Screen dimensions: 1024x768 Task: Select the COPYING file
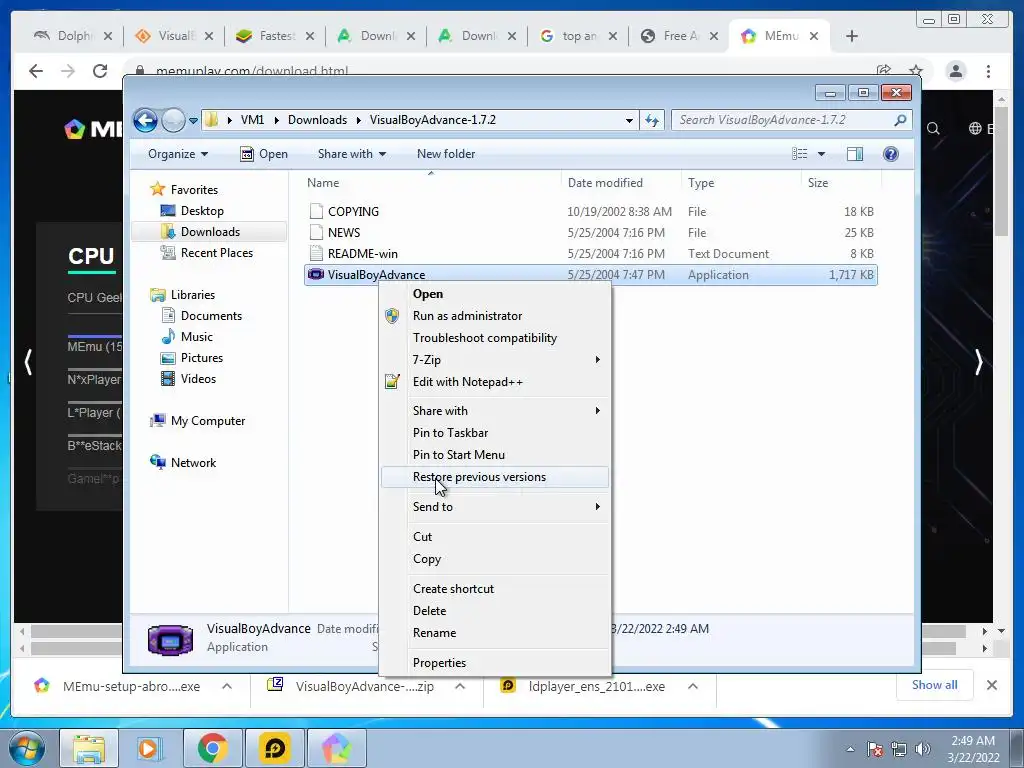[353, 212]
